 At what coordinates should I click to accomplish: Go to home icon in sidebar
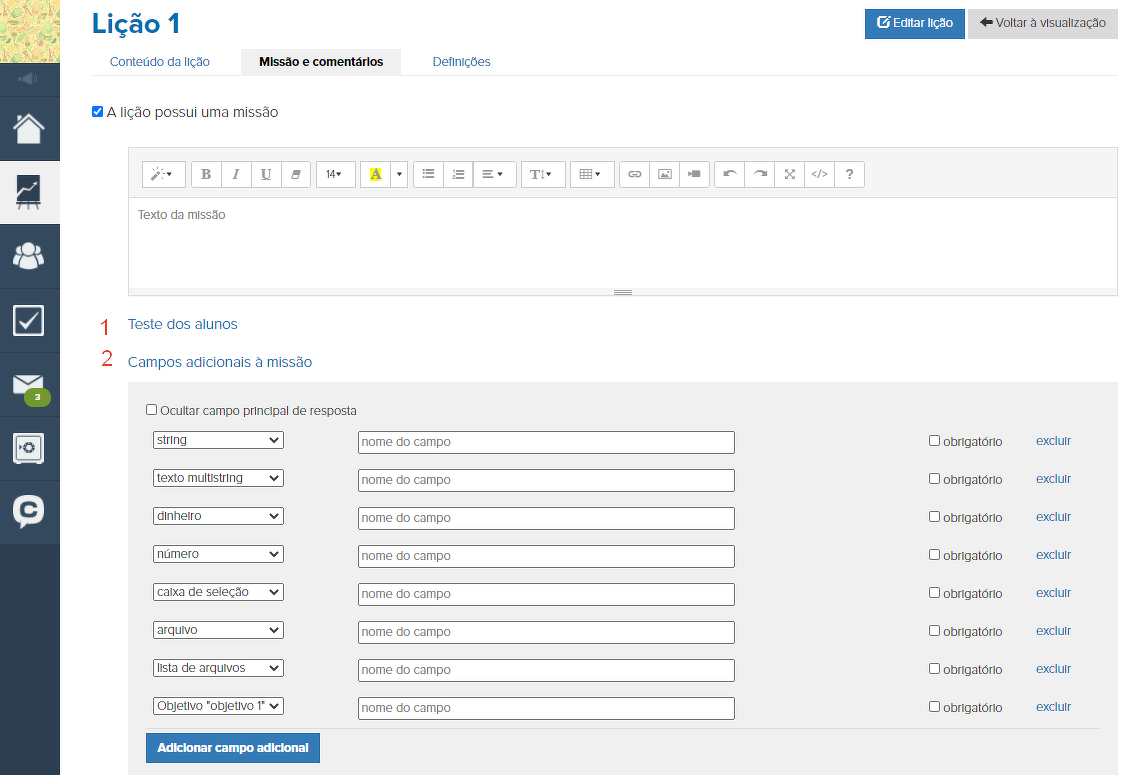point(29,128)
